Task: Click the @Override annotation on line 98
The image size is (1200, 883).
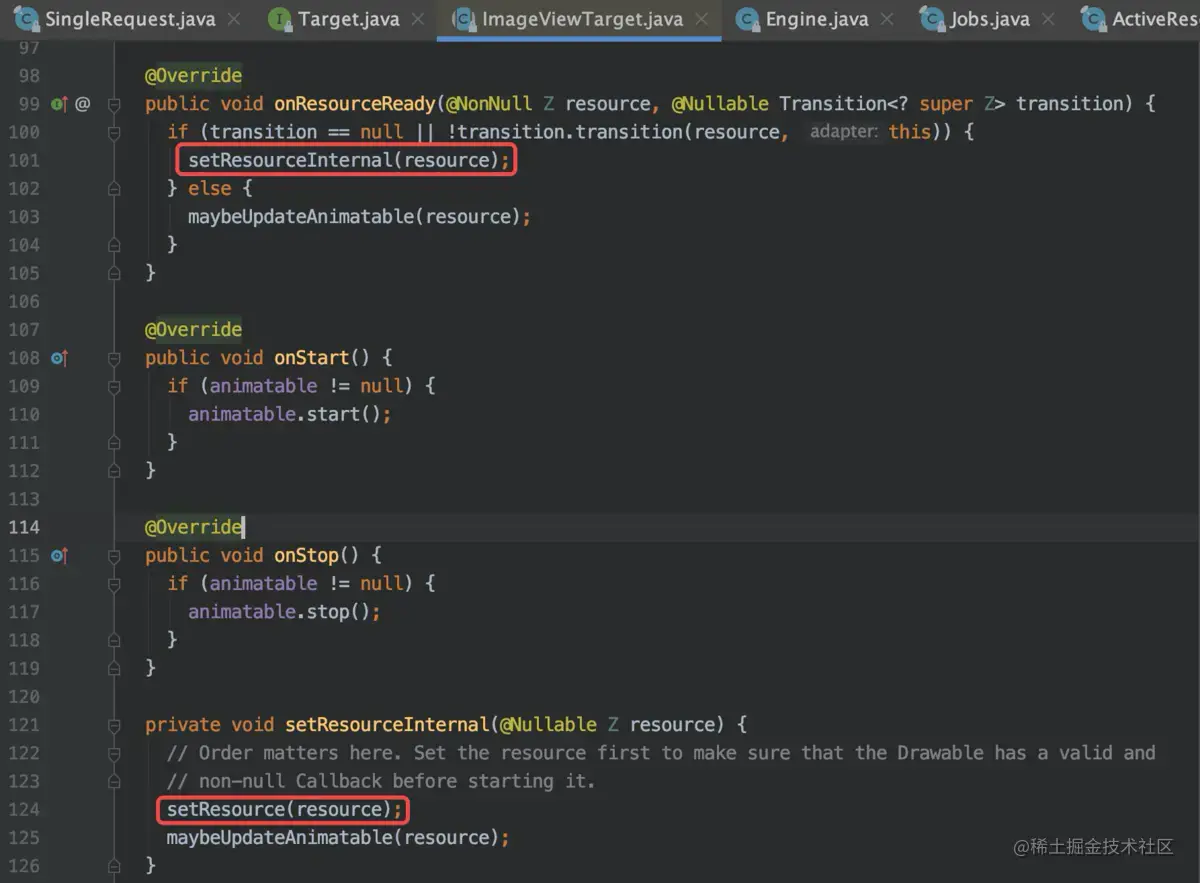Action: coord(194,75)
